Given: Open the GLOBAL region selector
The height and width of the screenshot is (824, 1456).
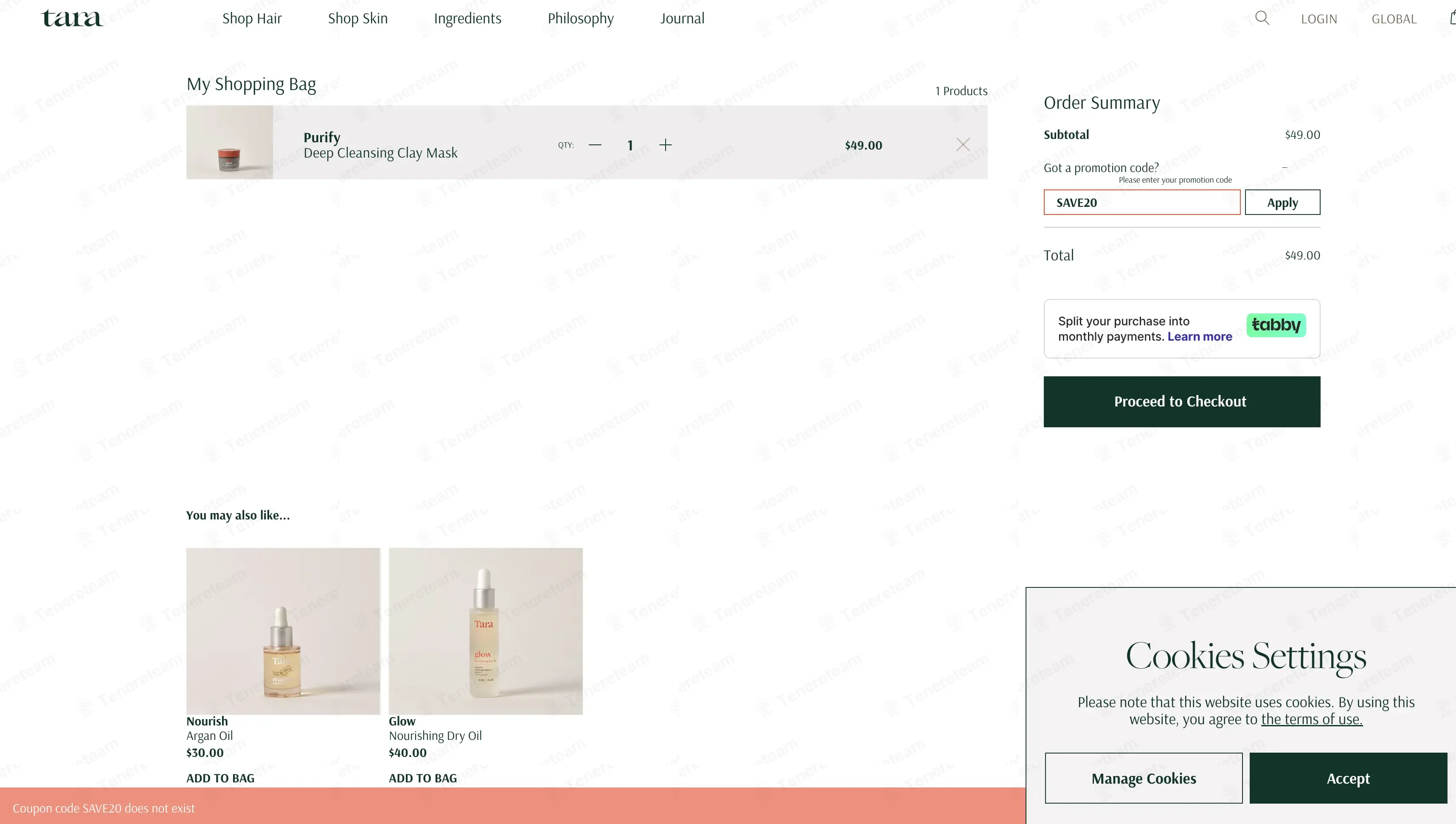Looking at the screenshot, I should pos(1394,19).
